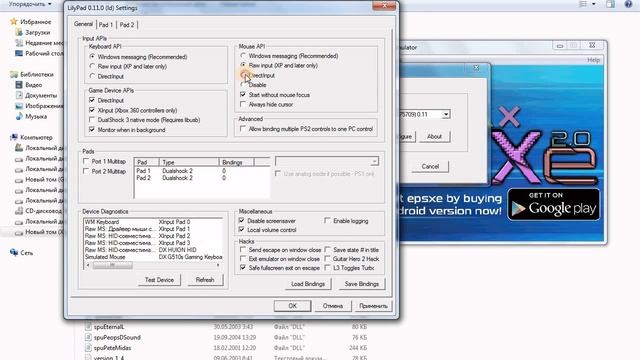Image resolution: width=640 pixels, height=360 pixels.
Task: Select spuPeopsDSound file icon
Action: coord(88,338)
